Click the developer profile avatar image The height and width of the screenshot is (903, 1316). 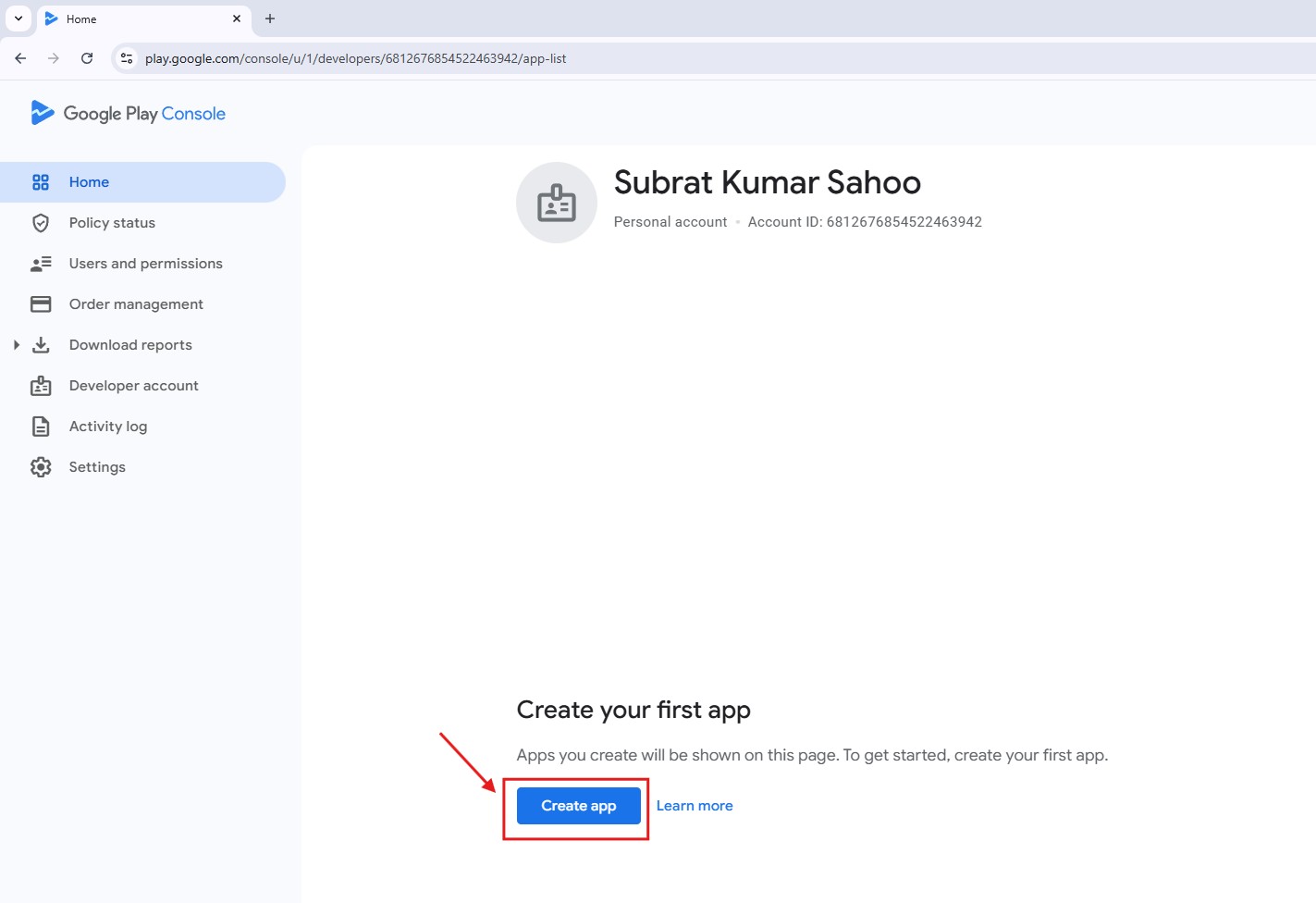click(557, 203)
